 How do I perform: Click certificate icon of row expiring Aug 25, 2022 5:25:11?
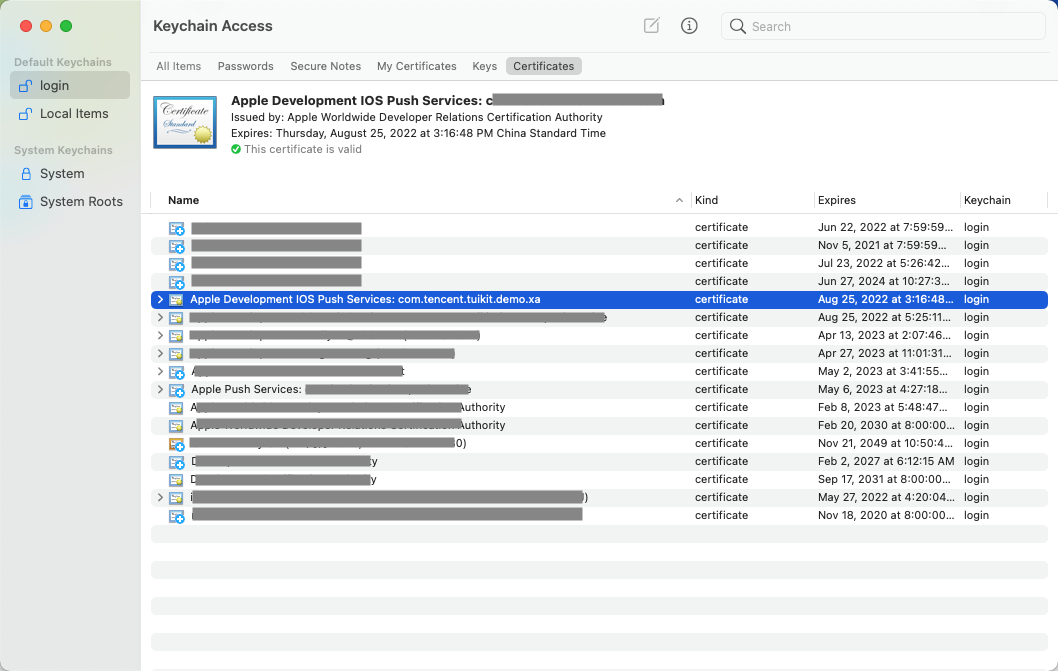pos(176,318)
